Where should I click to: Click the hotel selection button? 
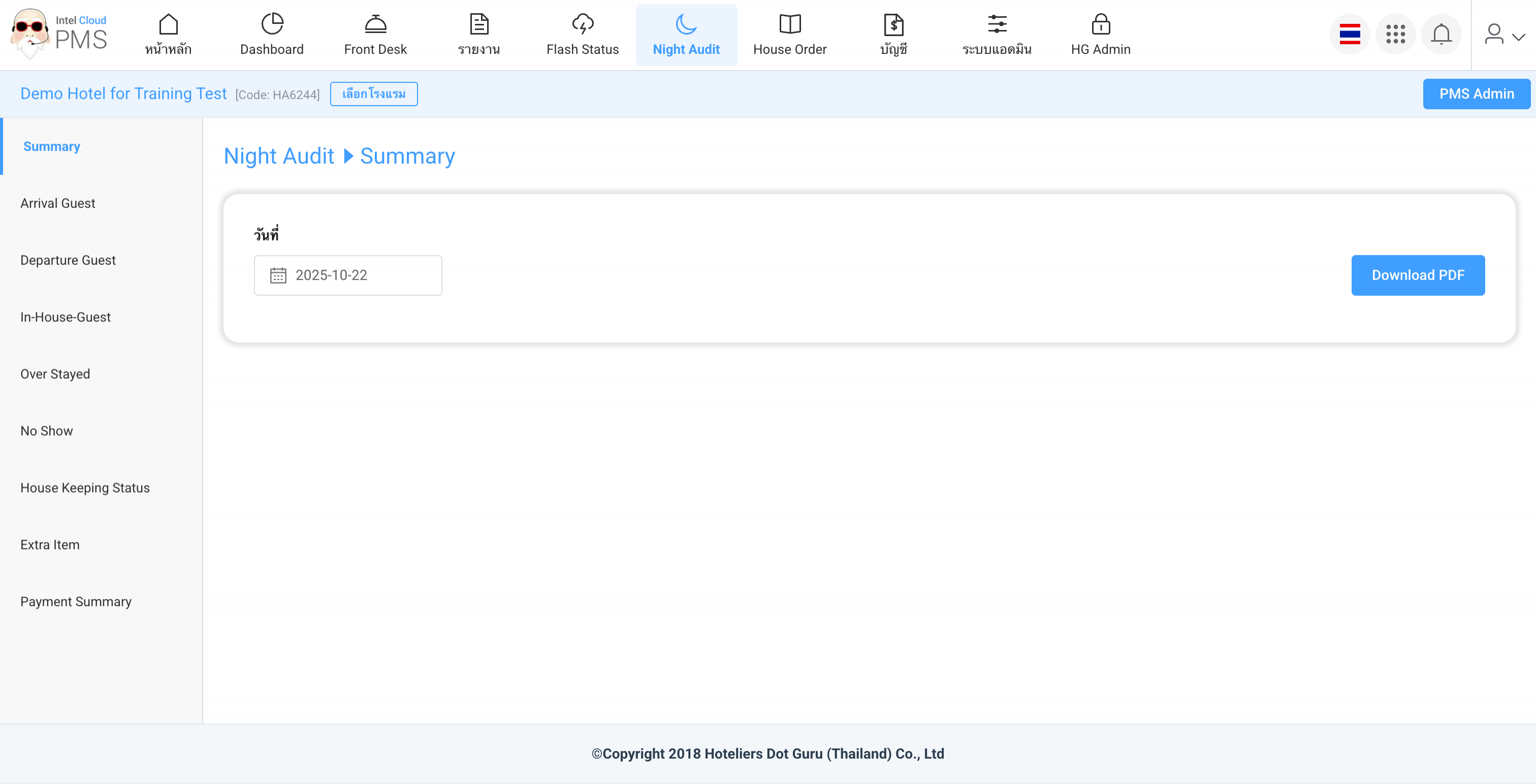pos(373,94)
